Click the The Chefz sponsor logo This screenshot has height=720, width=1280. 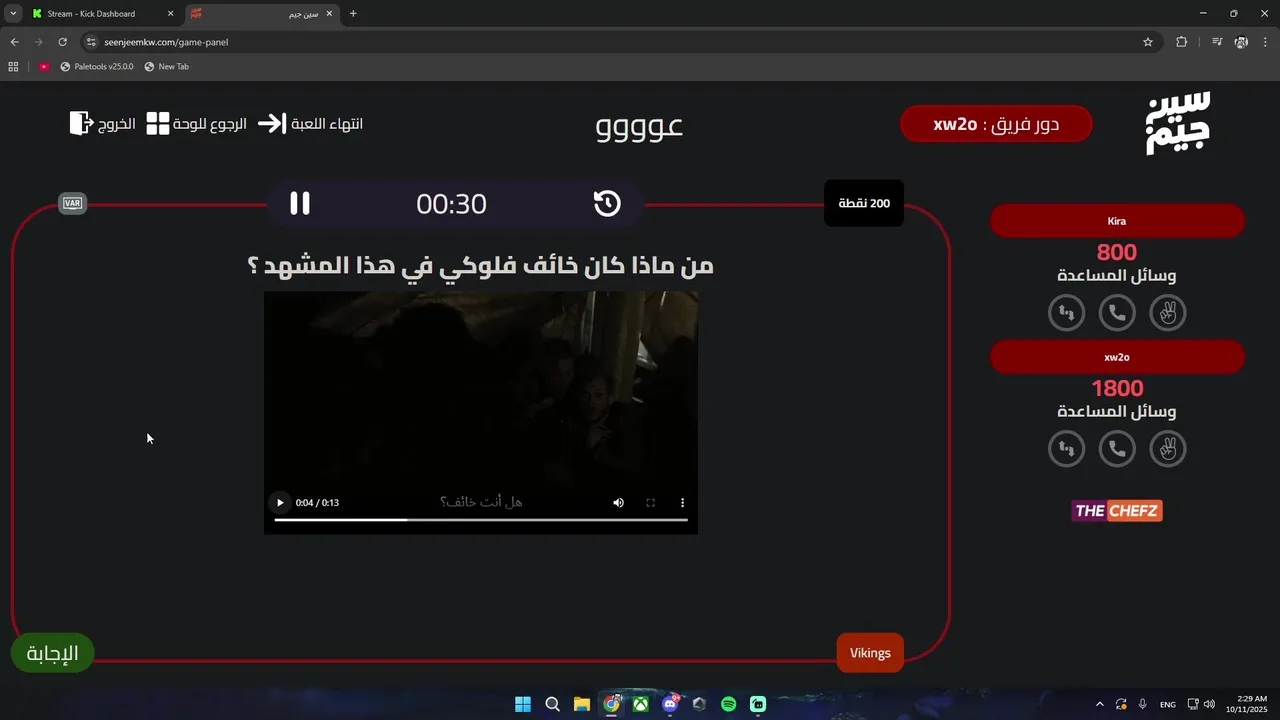1117,511
